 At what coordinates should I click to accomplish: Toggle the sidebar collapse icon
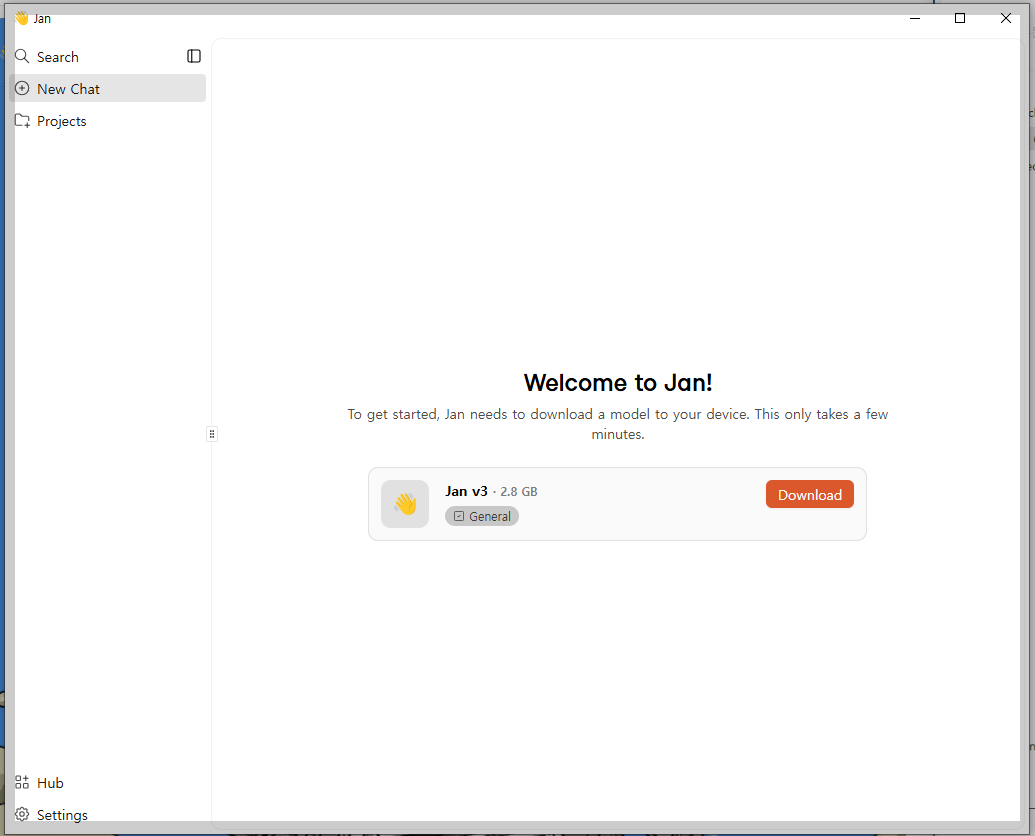tap(193, 56)
